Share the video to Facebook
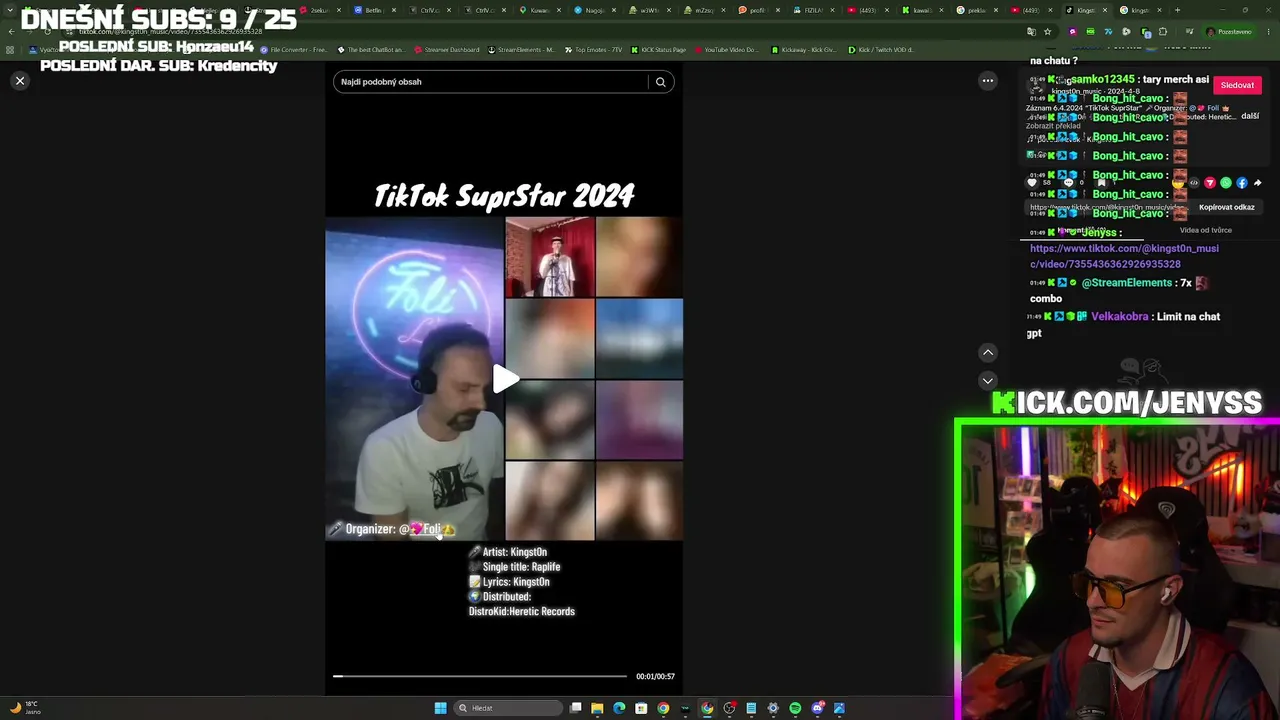The width and height of the screenshot is (1280, 720). [x=1242, y=183]
